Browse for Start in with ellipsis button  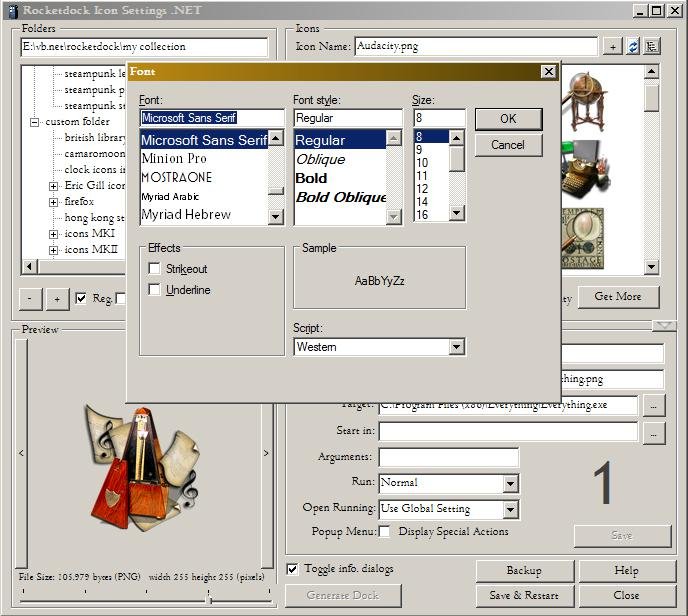653,433
